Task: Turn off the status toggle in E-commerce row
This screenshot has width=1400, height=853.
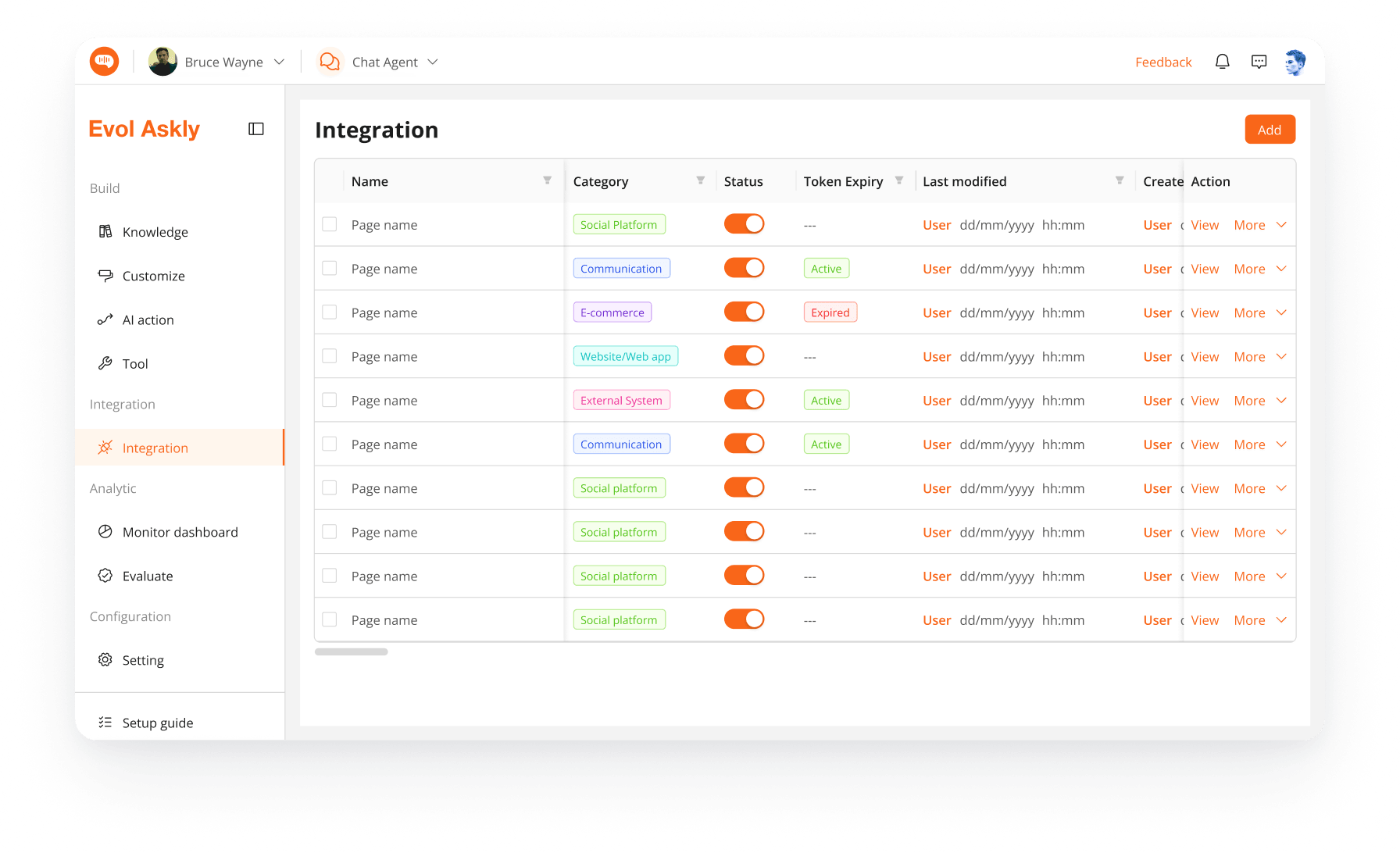Action: coord(744,312)
